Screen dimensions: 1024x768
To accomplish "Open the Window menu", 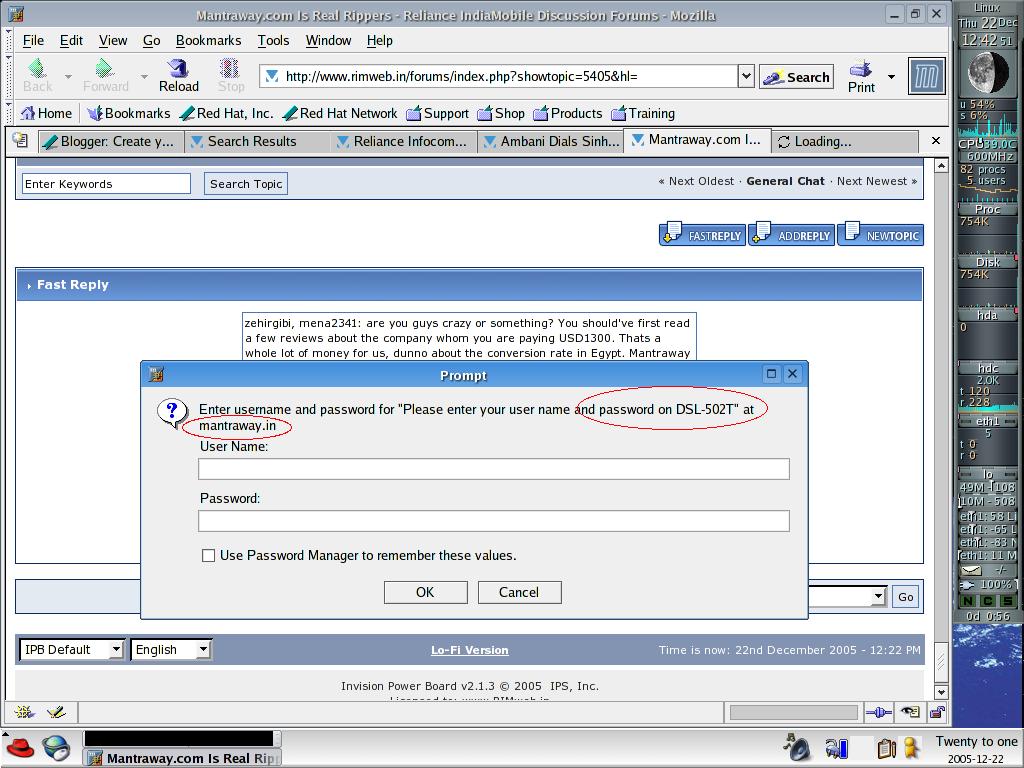I will 328,40.
